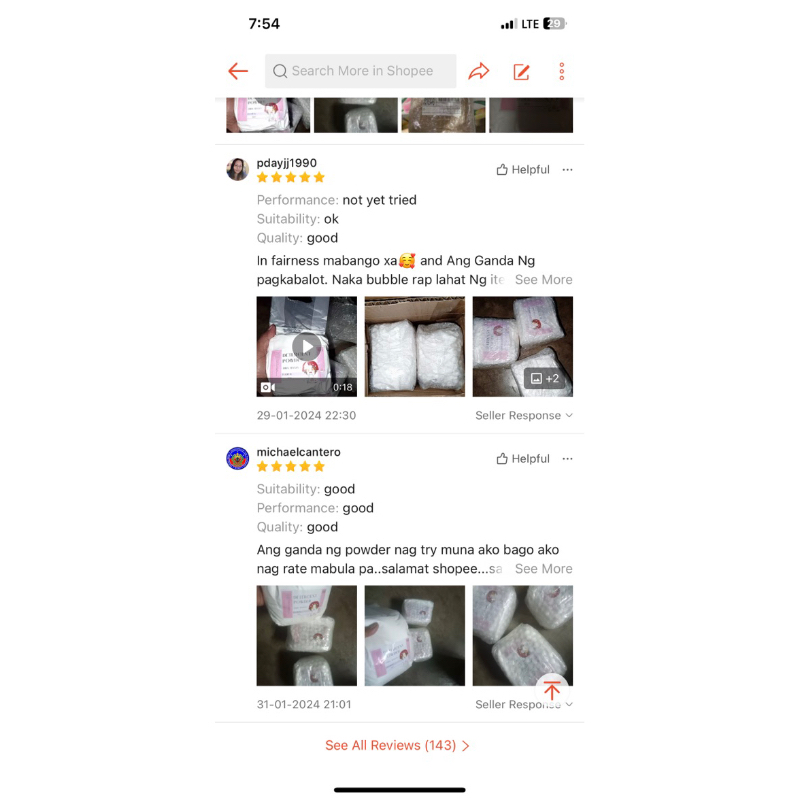Open See All Reviews (143)
This screenshot has width=800, height=800.
point(397,745)
